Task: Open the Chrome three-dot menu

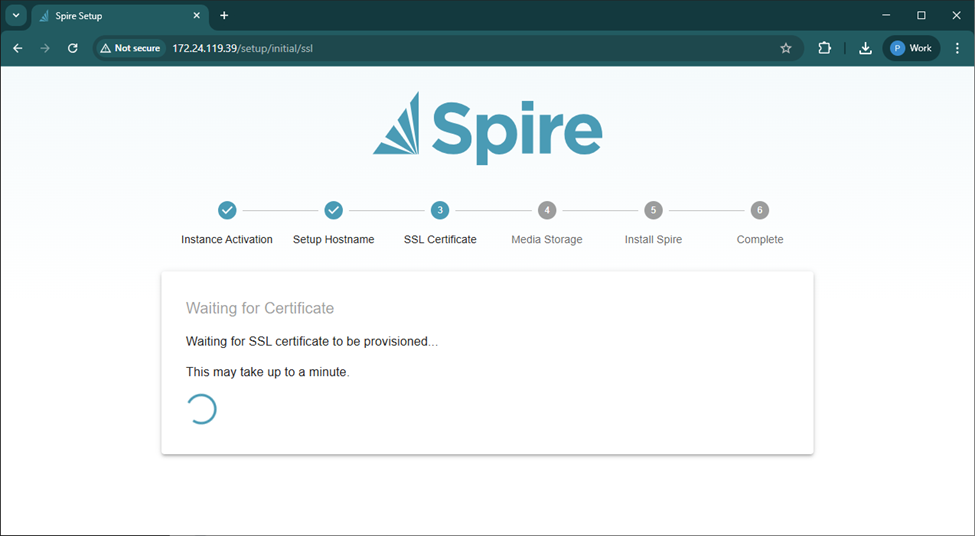Action: (x=957, y=48)
